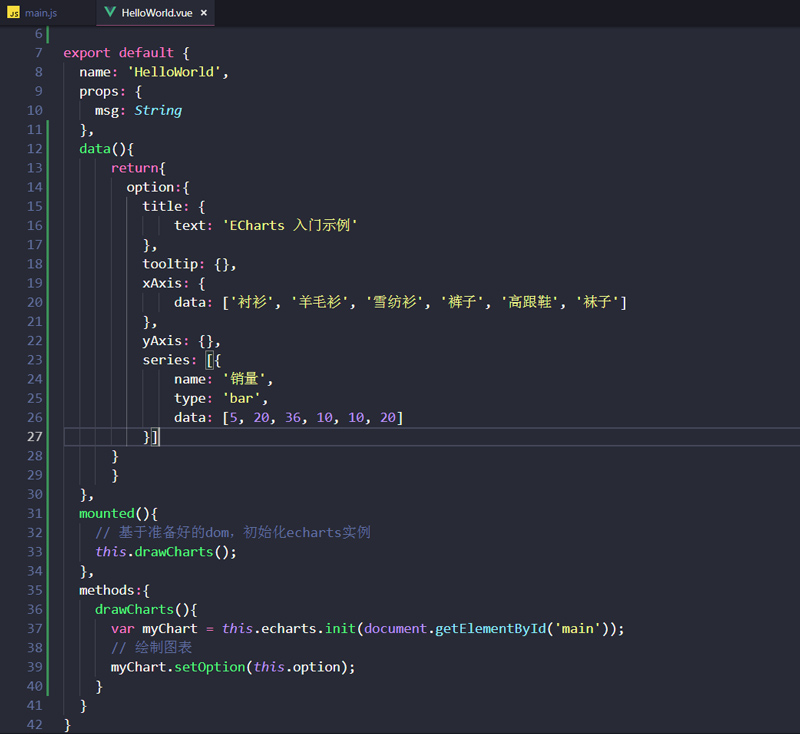Select the HelloWorld.vue tab

156,13
